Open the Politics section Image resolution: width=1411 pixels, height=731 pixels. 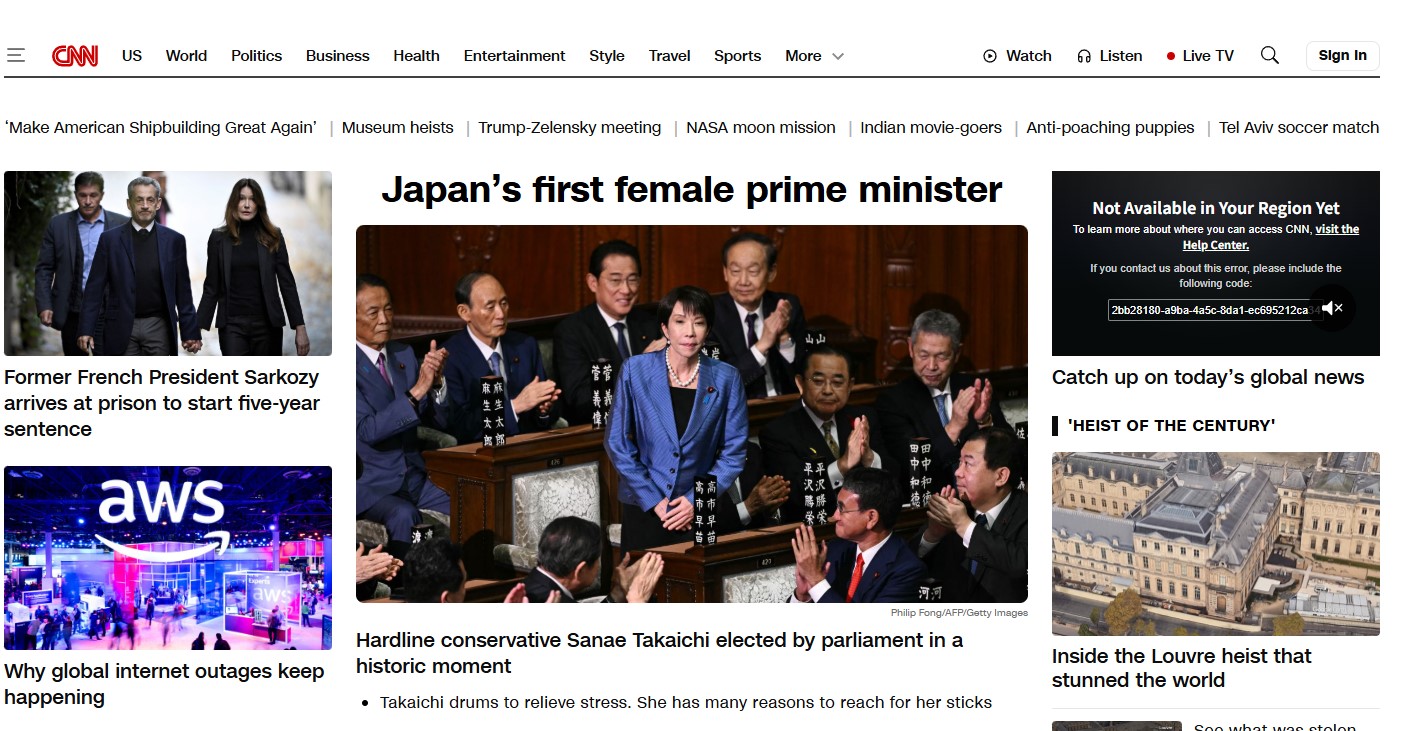(x=256, y=56)
